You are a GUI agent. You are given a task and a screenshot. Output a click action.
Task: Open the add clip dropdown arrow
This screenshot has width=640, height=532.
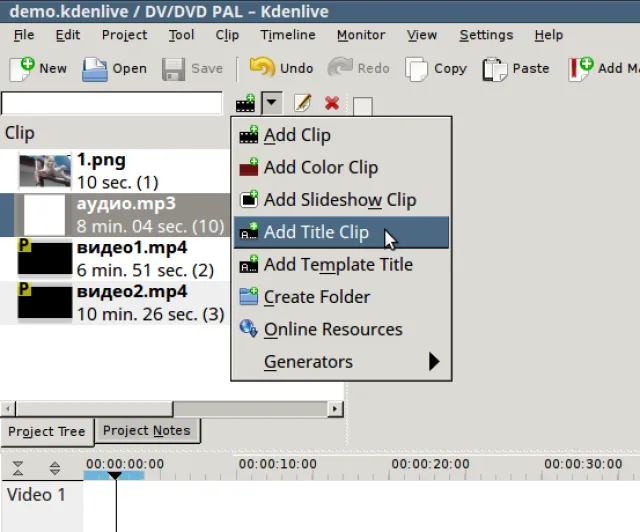tap(272, 103)
